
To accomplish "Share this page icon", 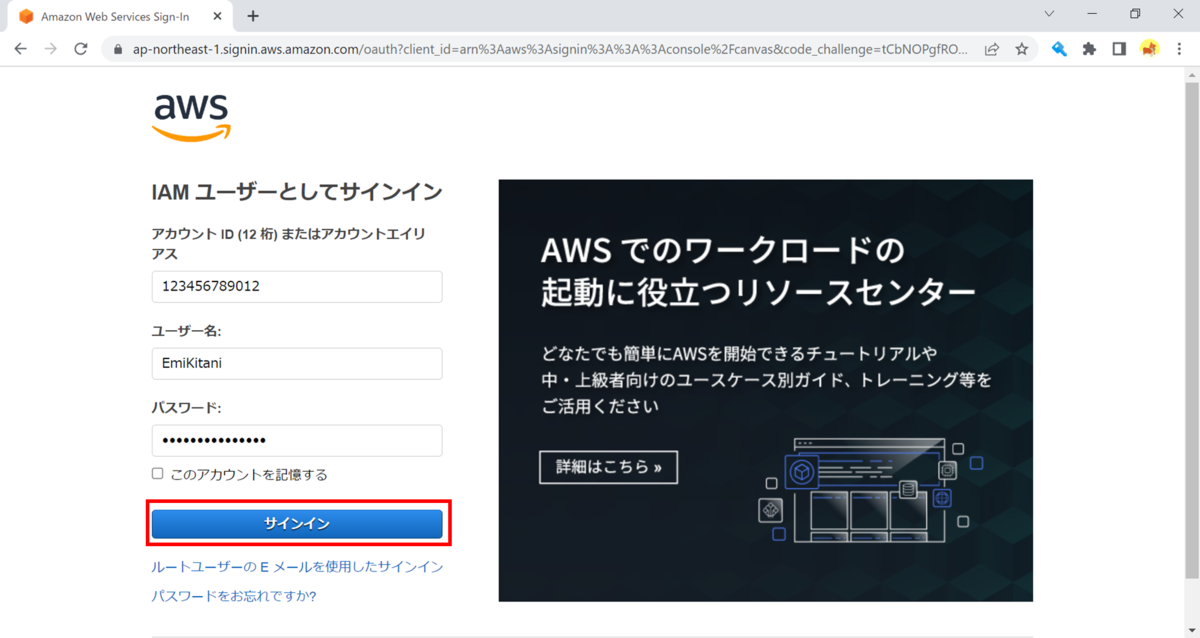I will tap(992, 48).
